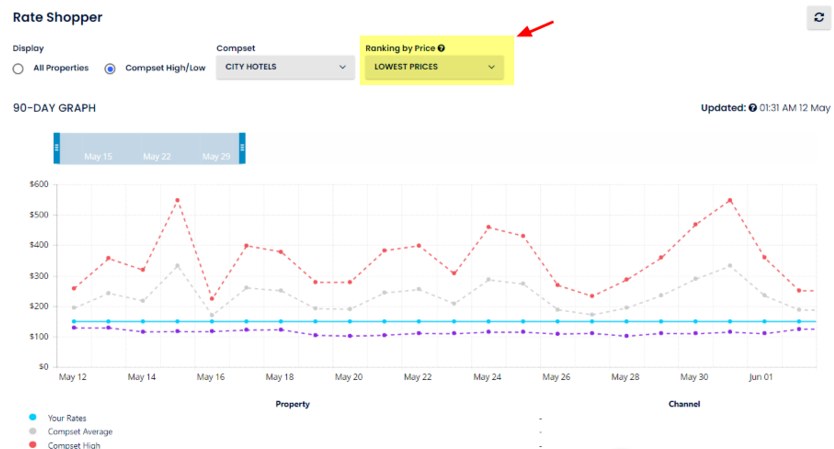Click the chevron arrow on LOWEST PRICES
834x449 pixels.
point(491,67)
